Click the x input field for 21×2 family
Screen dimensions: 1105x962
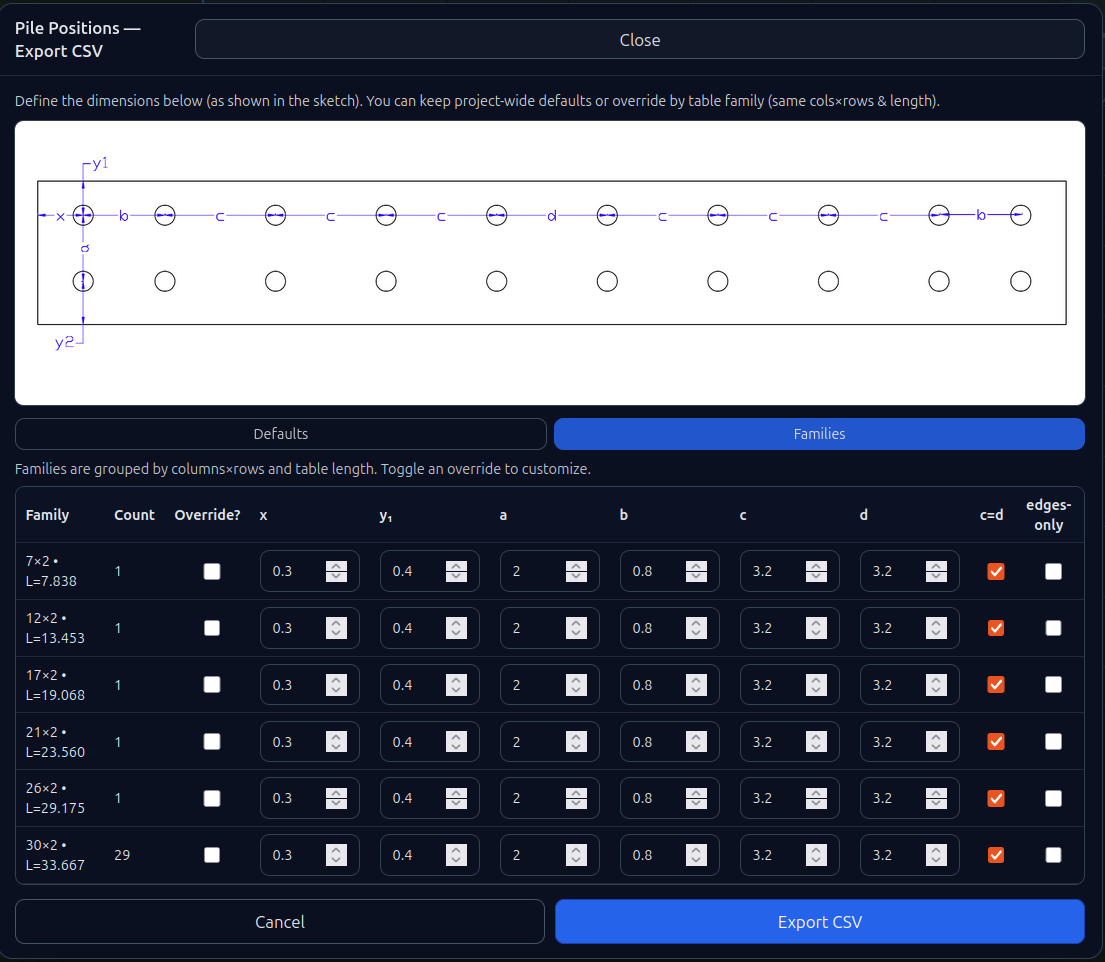[295, 742]
